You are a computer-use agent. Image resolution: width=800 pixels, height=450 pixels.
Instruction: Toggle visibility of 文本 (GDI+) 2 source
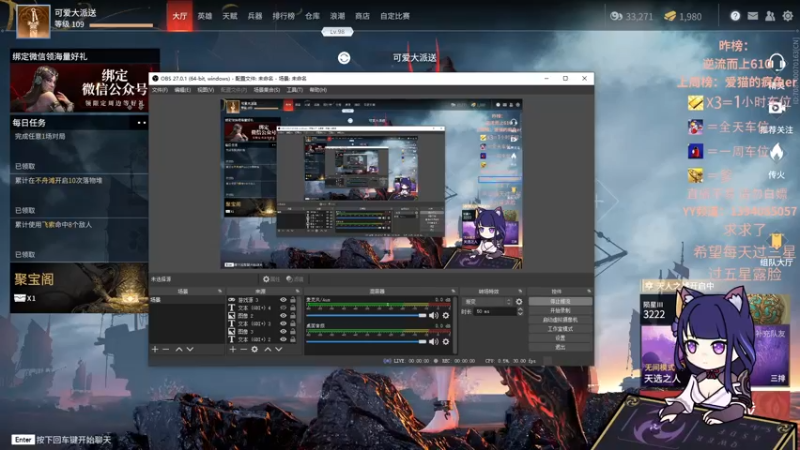click(x=283, y=339)
